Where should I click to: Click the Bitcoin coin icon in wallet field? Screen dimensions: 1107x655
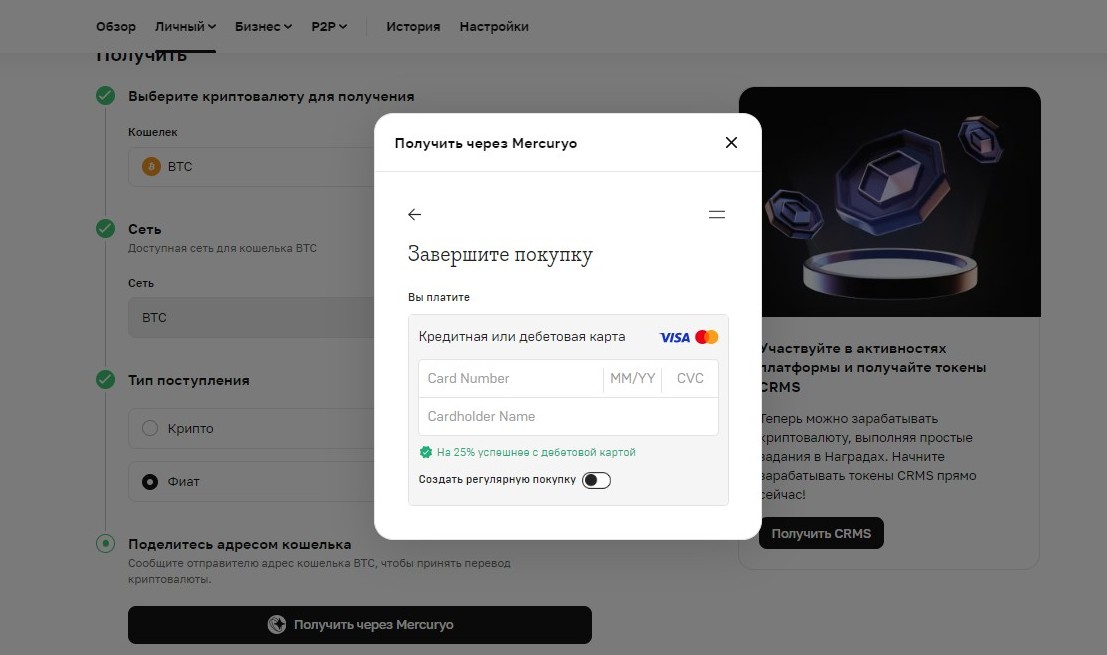pyautogui.click(x=151, y=167)
